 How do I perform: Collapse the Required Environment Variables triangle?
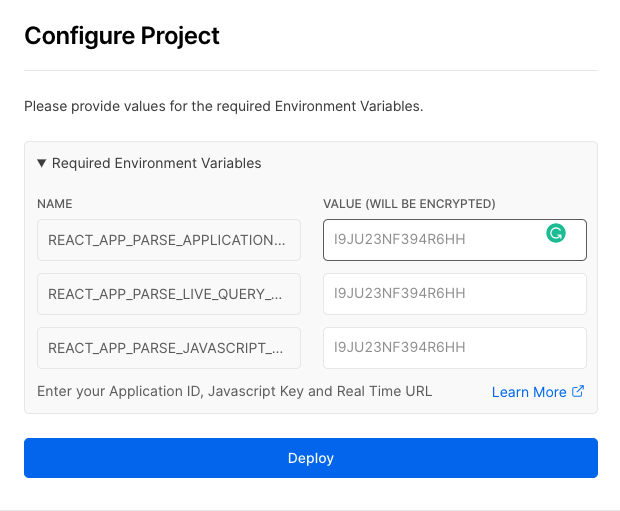(42, 163)
